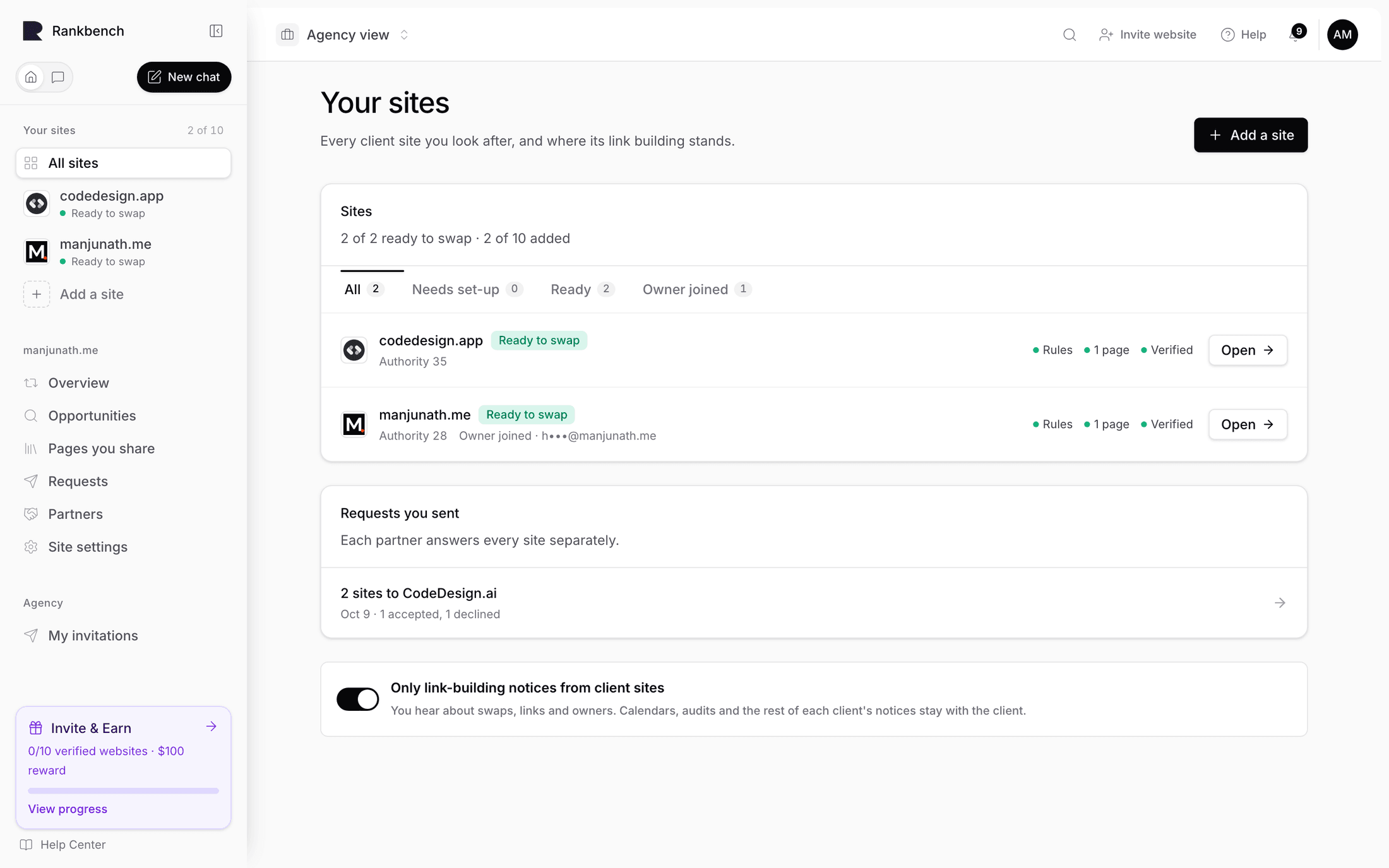Click the manjunath.me M logo in sidebar

tap(37, 252)
